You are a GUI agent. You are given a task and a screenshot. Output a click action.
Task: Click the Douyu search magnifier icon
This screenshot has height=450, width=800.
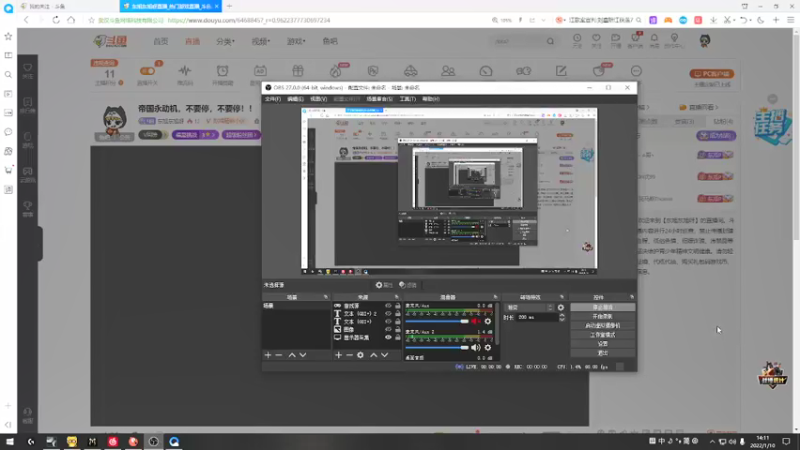[x=550, y=41]
